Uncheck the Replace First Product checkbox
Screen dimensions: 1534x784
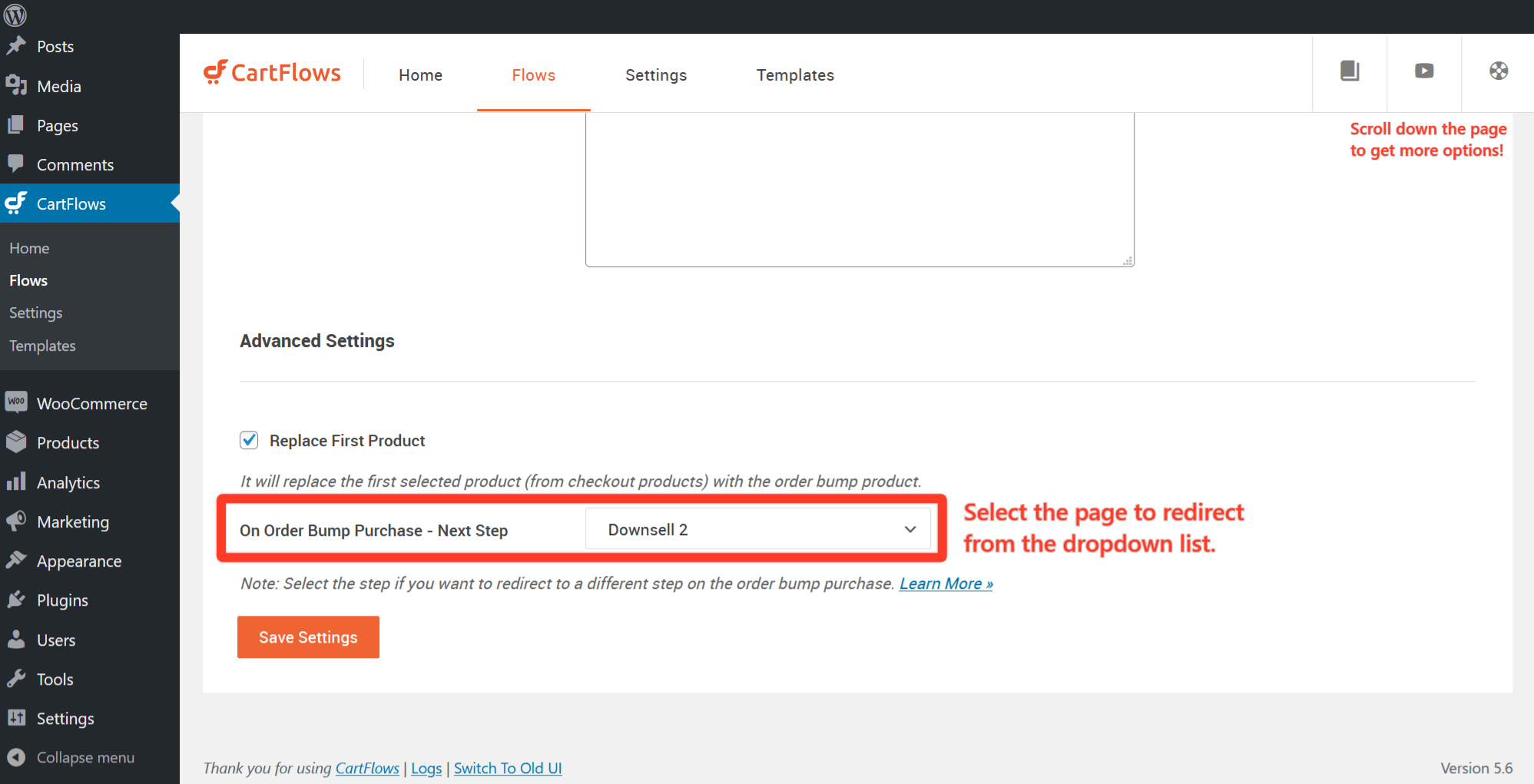coord(249,440)
